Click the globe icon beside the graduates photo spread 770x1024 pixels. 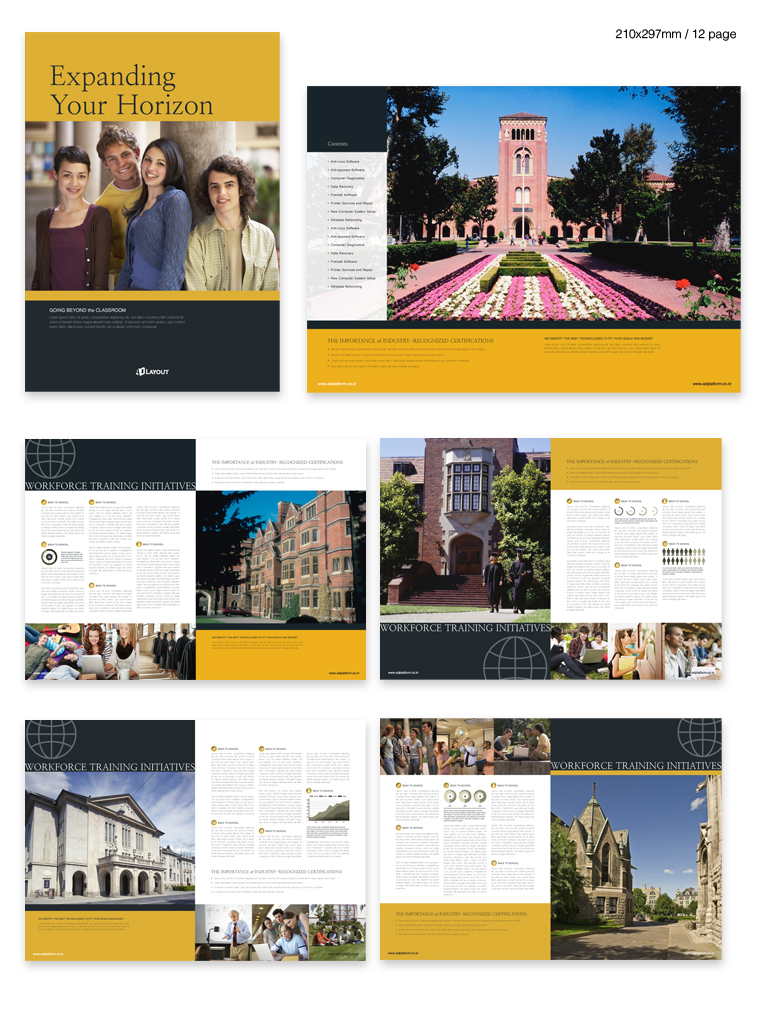tap(515, 658)
